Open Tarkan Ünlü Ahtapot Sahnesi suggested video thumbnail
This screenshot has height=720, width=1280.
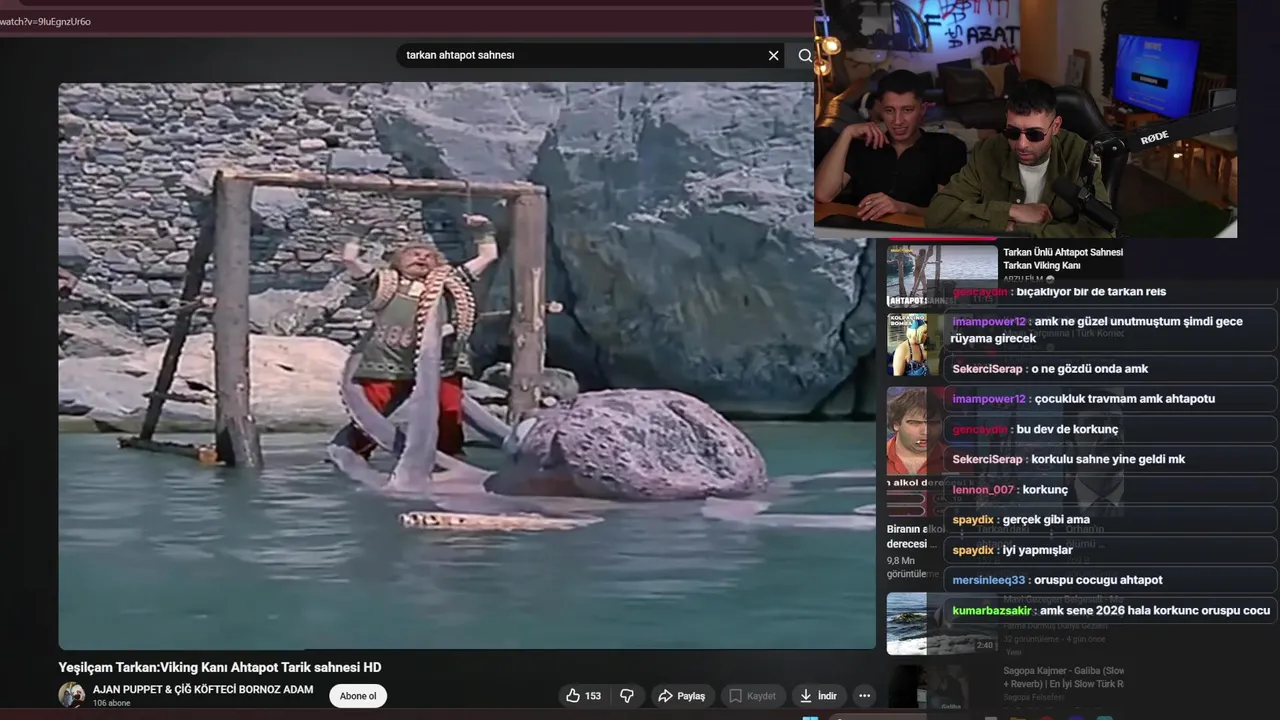[941, 276]
